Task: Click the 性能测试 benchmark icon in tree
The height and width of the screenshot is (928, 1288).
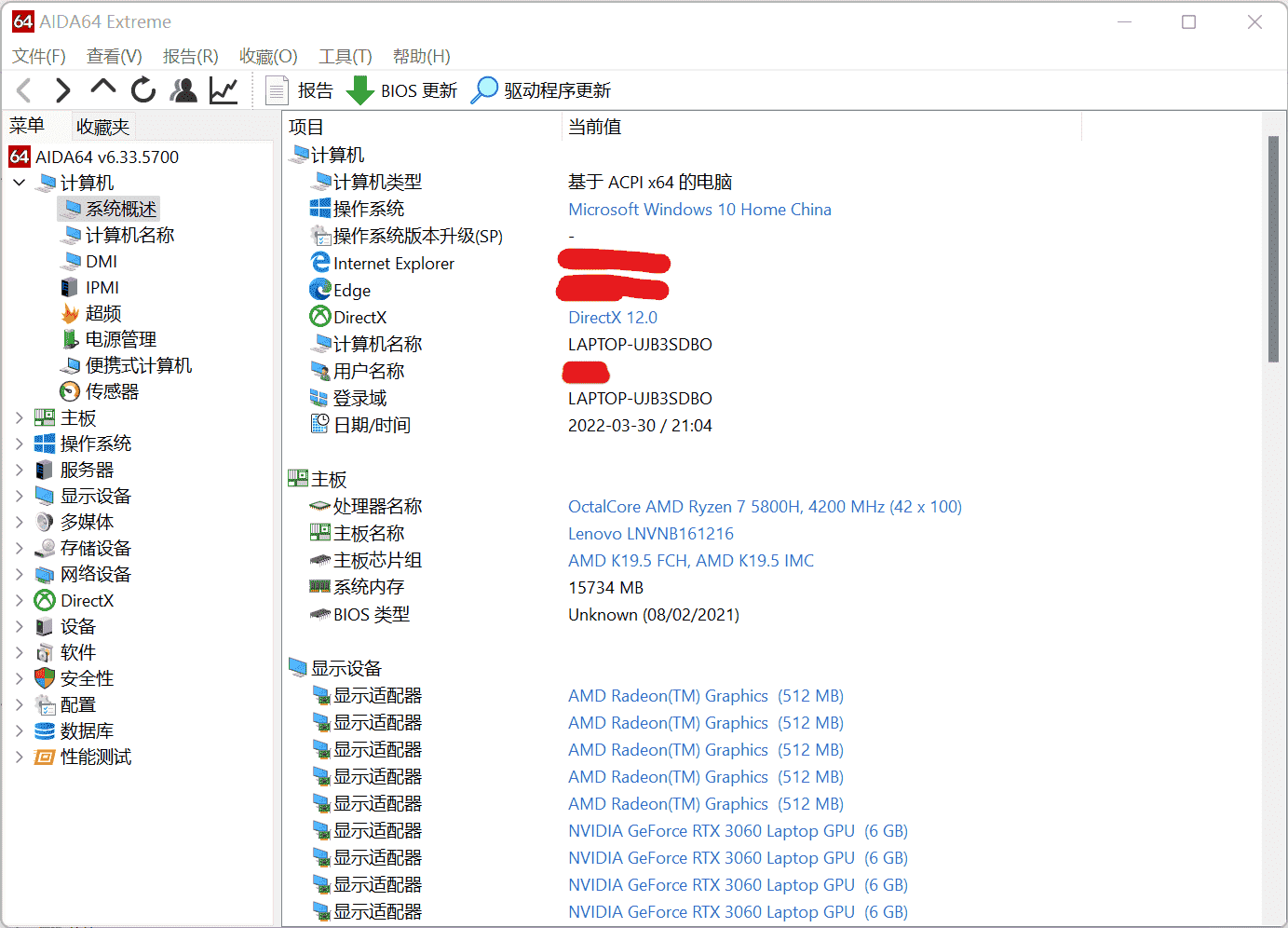Action: 45,757
